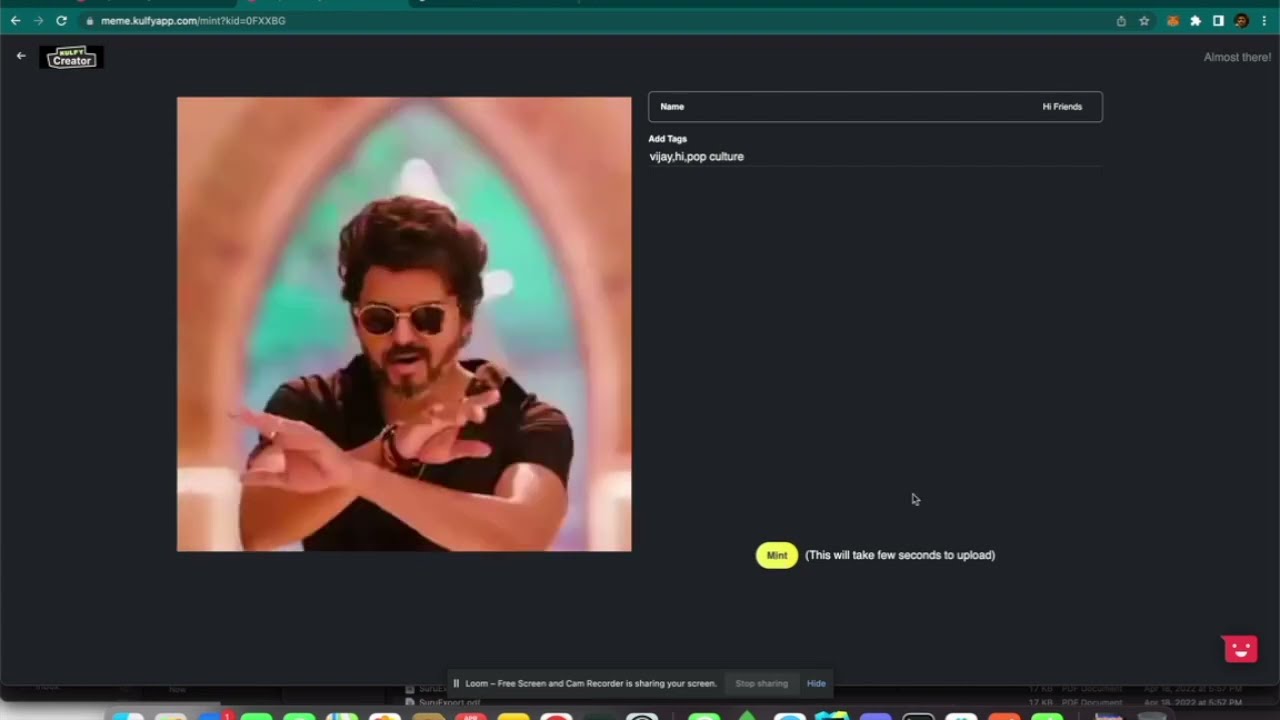
Task: Go back using the browser back arrow
Action: pyautogui.click(x=15, y=20)
